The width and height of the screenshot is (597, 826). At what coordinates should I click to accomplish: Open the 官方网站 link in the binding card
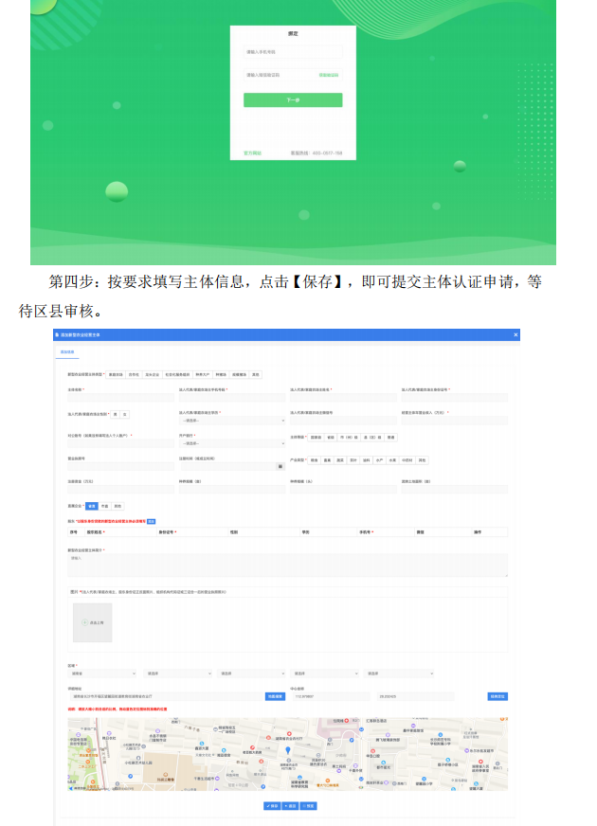252,153
